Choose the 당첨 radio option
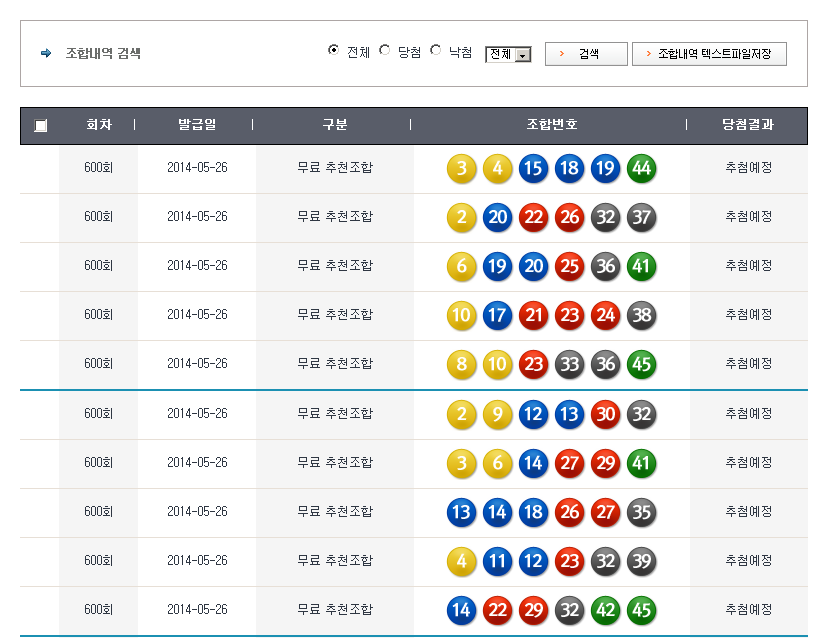828x638 pixels. click(x=385, y=51)
